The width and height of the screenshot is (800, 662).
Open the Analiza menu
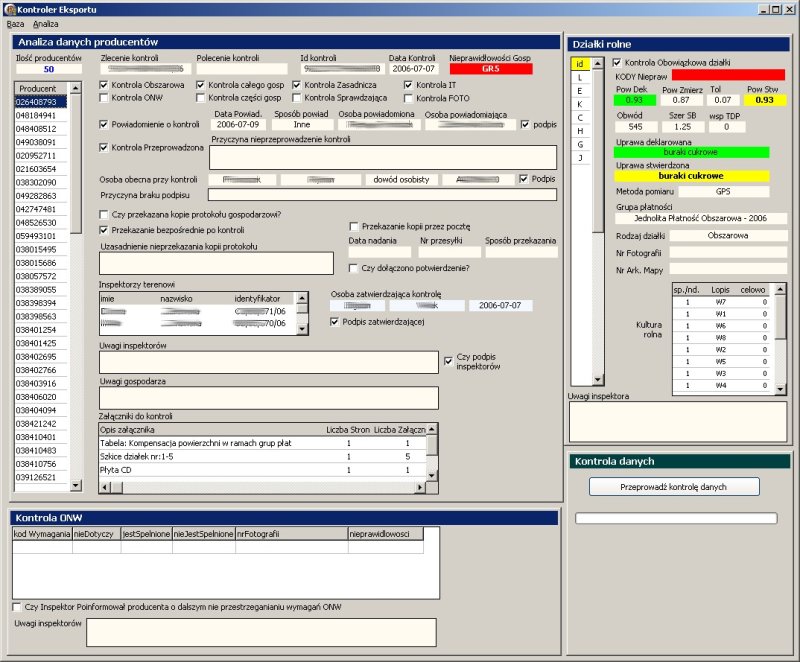[x=45, y=24]
